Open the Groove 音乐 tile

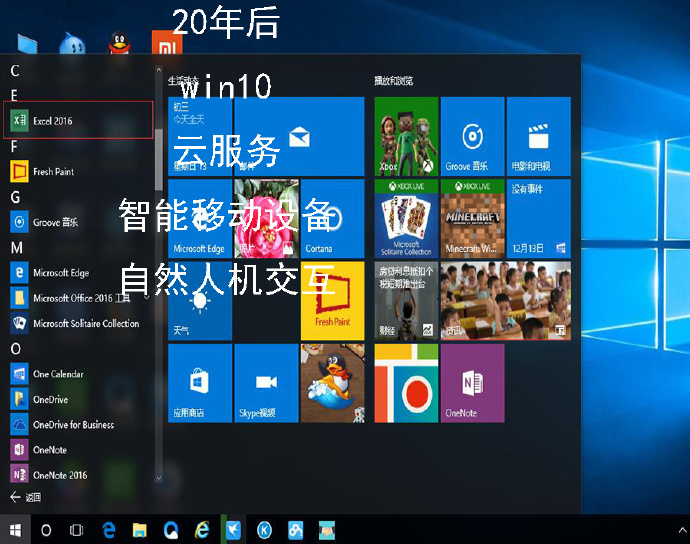coord(471,135)
